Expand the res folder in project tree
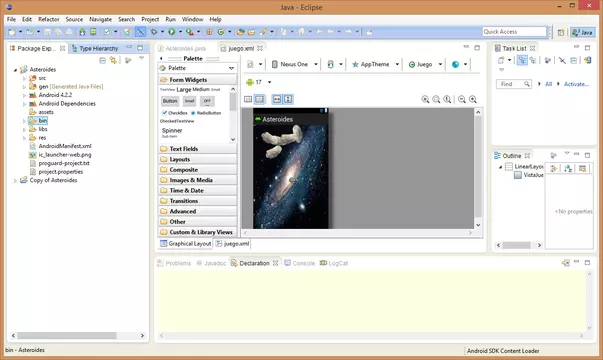 coord(24,138)
